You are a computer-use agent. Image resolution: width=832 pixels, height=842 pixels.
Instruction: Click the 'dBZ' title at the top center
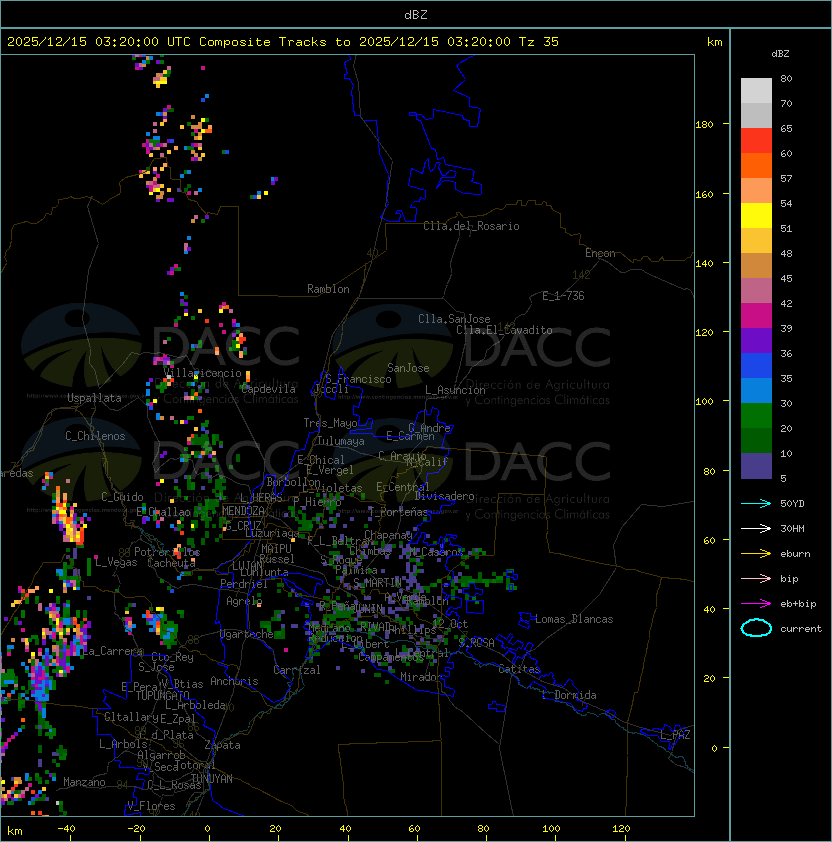416,14
